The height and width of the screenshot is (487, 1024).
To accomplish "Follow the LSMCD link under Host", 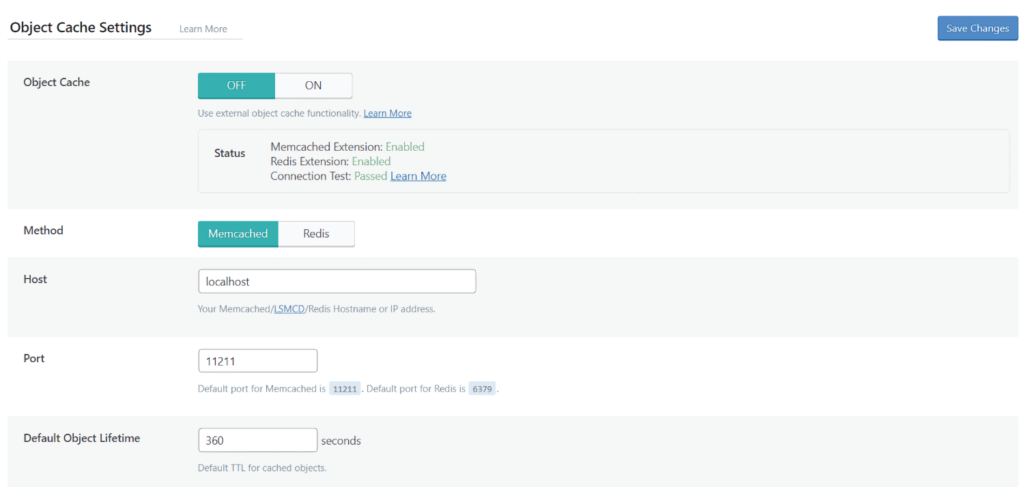I will (x=289, y=309).
